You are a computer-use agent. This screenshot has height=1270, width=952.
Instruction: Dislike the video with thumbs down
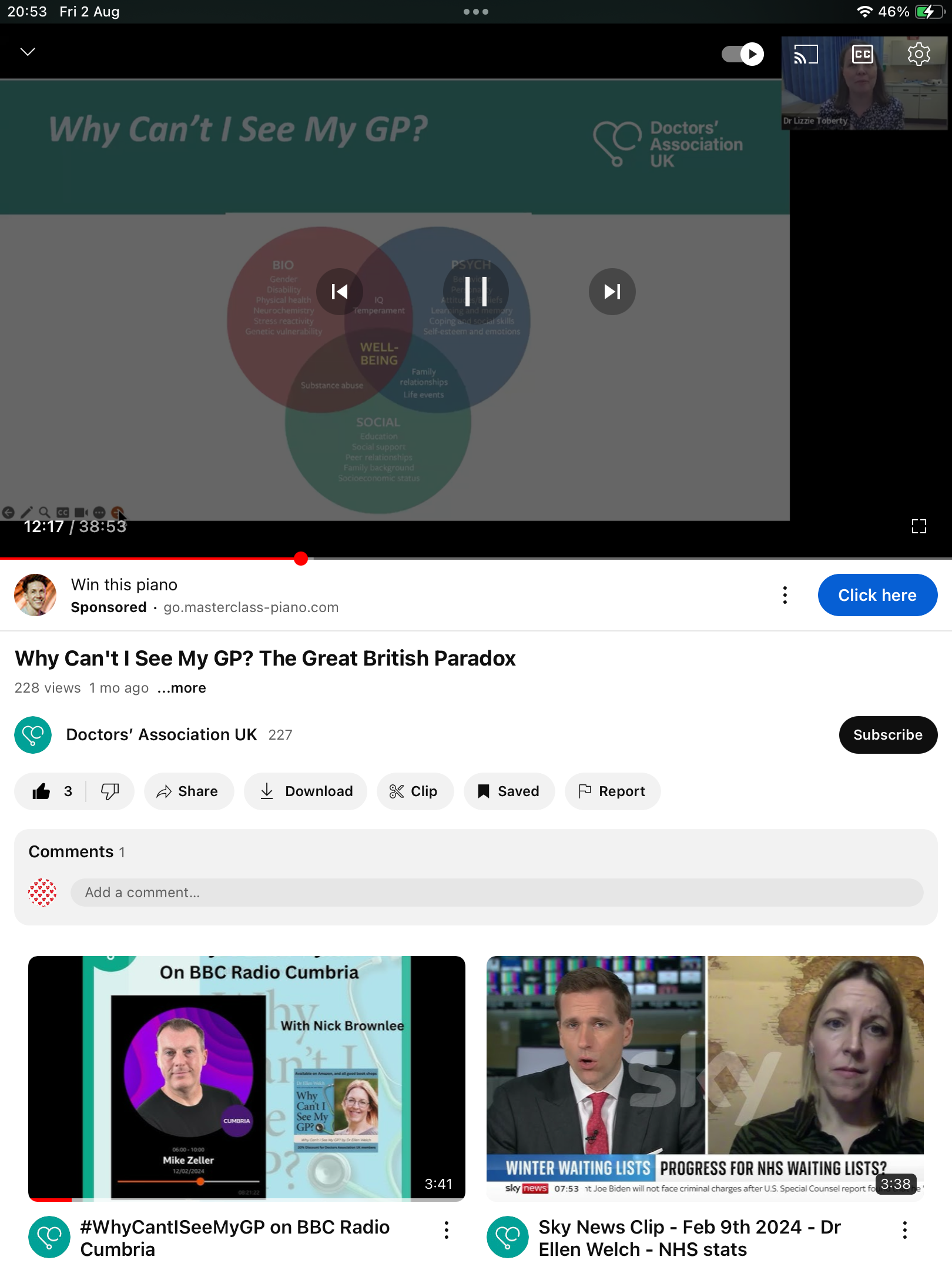(110, 791)
